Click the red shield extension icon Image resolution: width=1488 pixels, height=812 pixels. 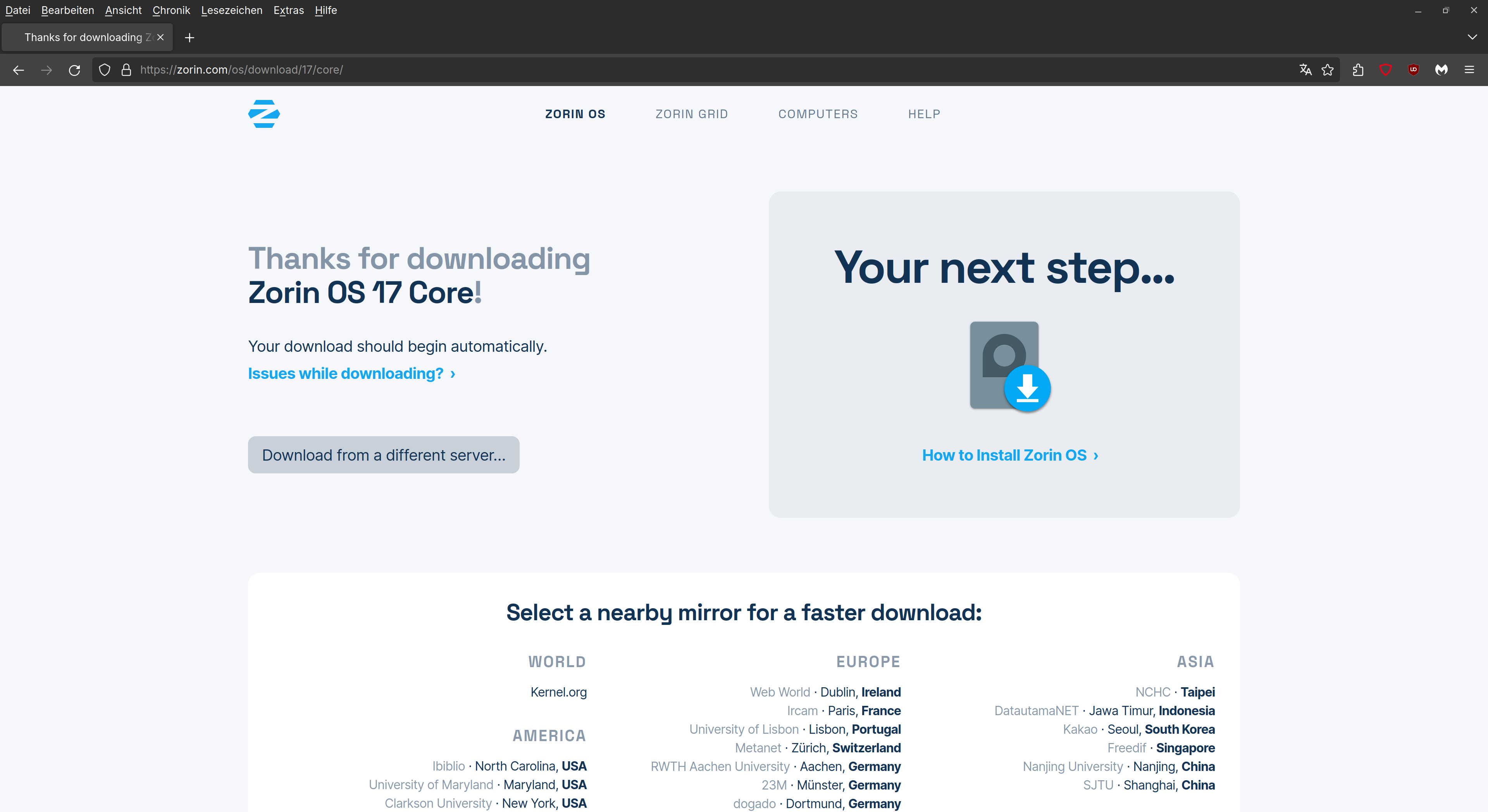(1386, 70)
